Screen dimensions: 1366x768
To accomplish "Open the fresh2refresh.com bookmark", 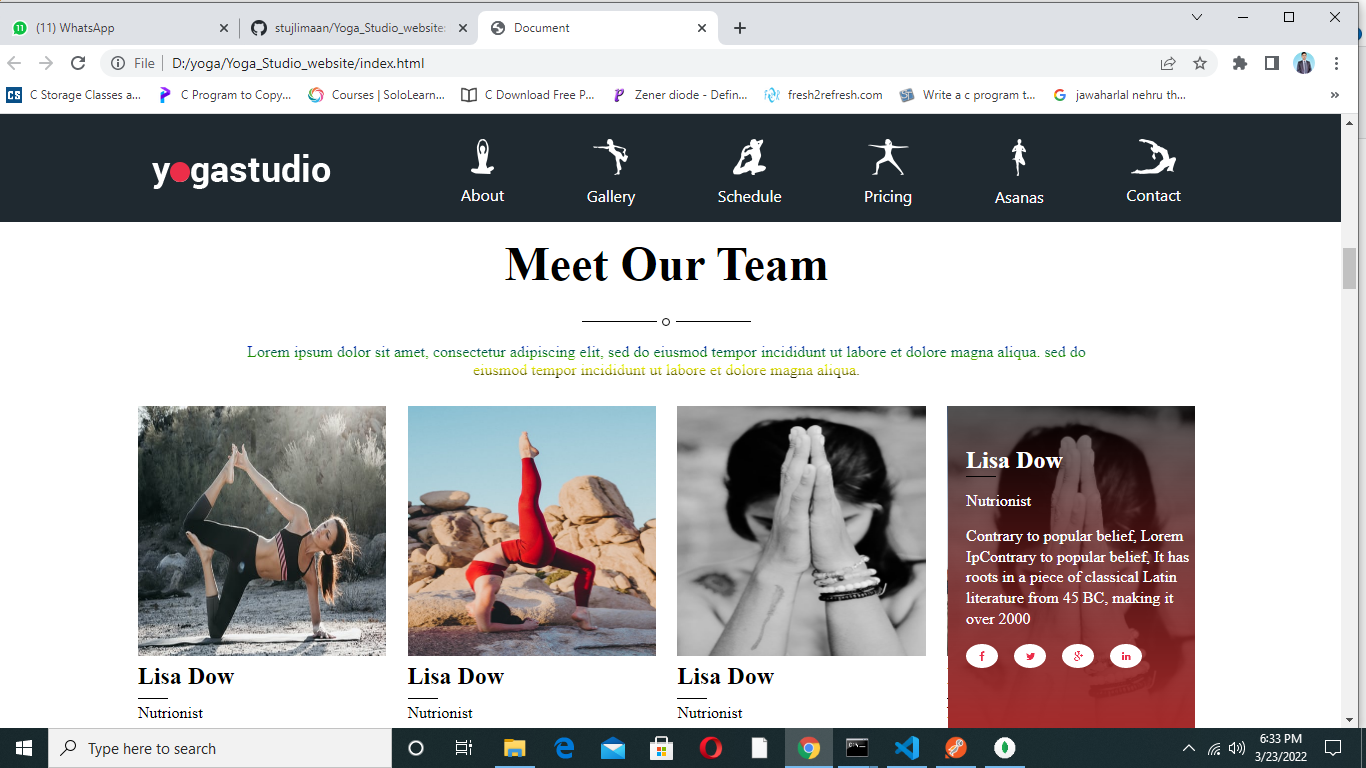I will 823,95.
